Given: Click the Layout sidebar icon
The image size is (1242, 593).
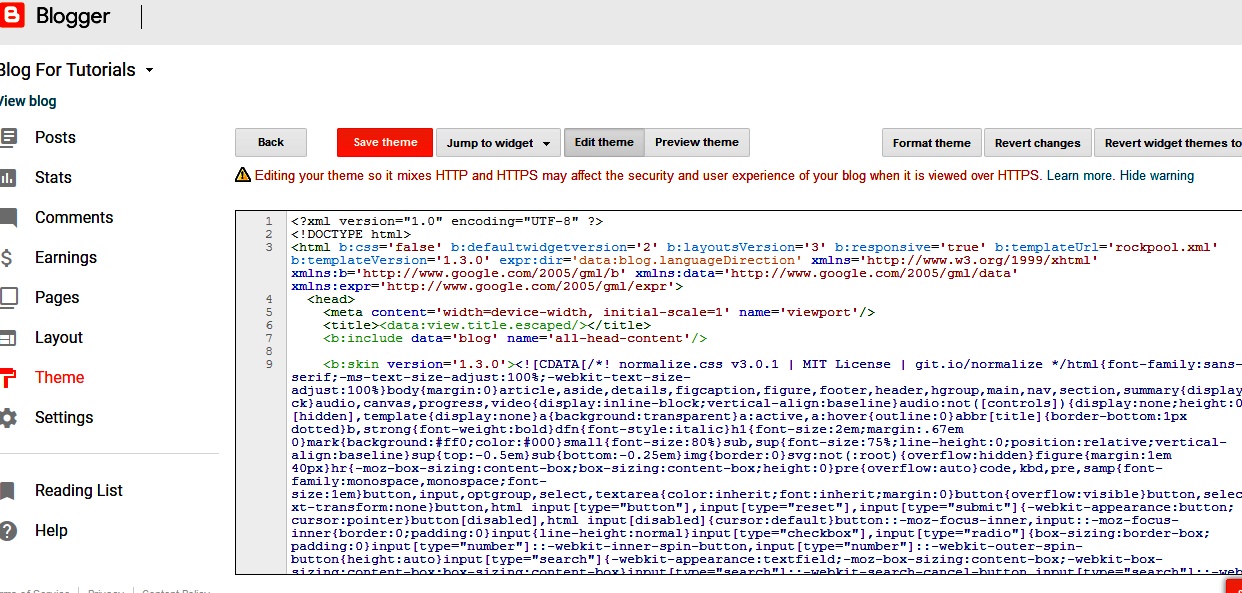Looking at the screenshot, I should 8,338.
